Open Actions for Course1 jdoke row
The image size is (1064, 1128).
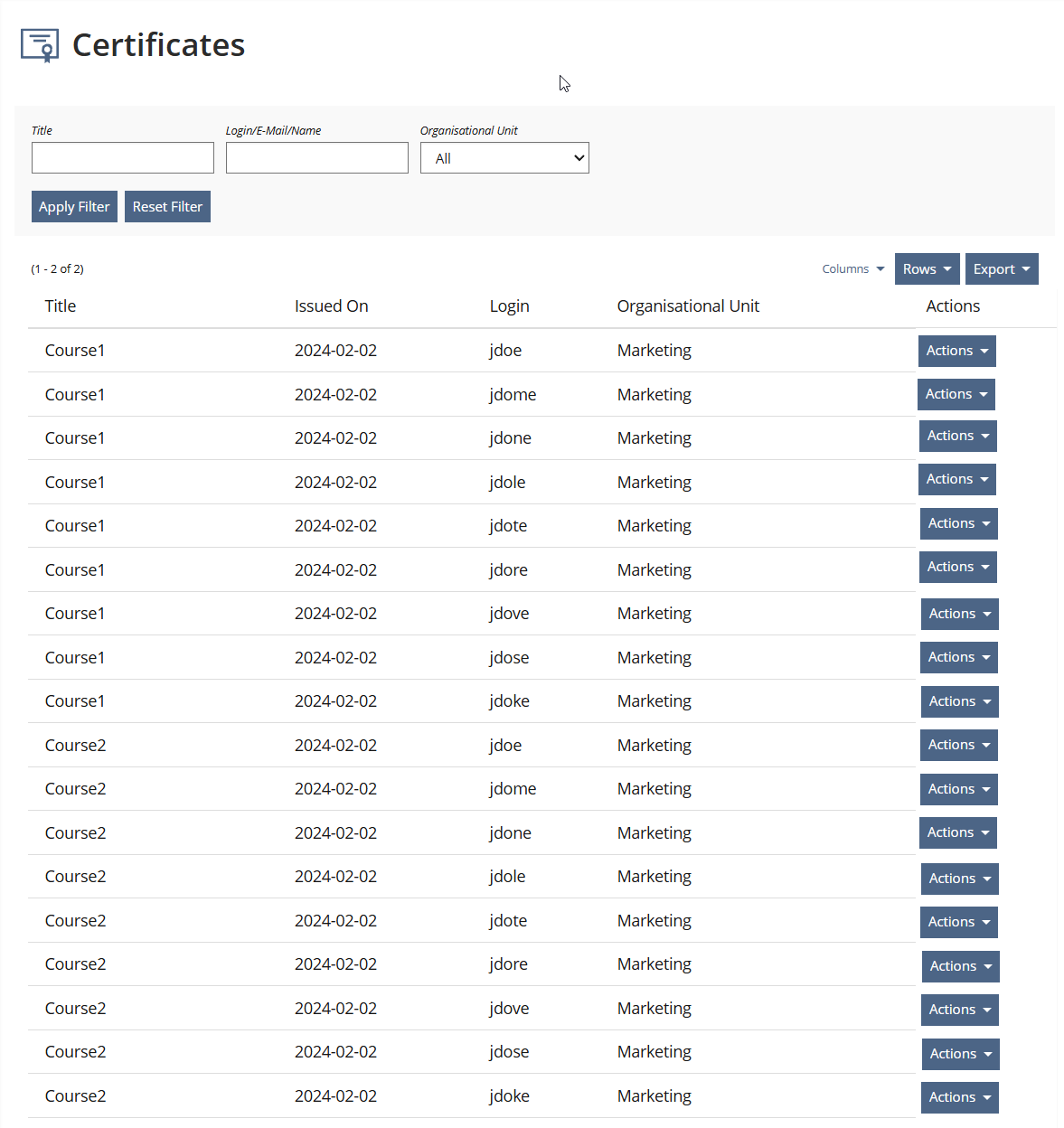coord(959,701)
